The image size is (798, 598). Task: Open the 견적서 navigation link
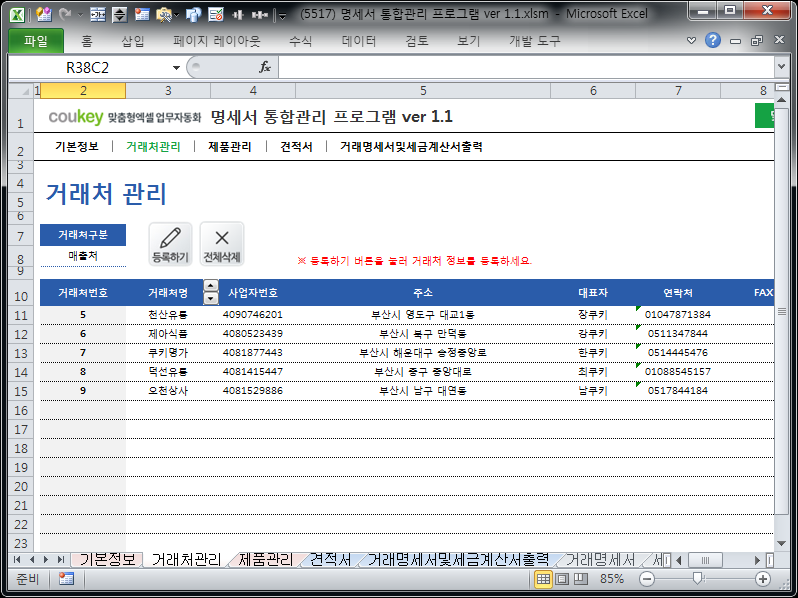point(296,147)
